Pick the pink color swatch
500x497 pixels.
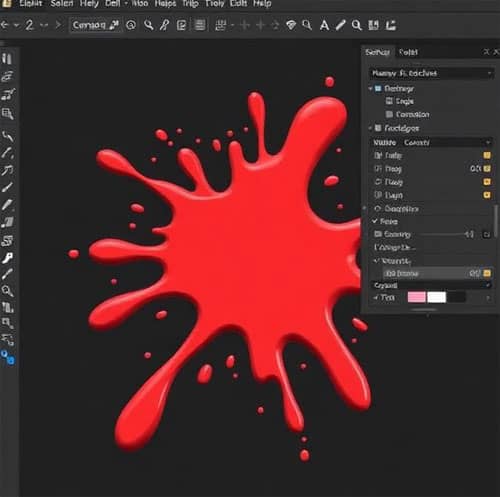(416, 297)
